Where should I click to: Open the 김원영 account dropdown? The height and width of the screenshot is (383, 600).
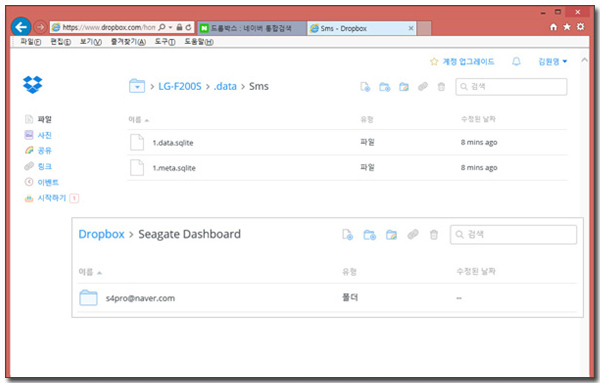click(553, 62)
